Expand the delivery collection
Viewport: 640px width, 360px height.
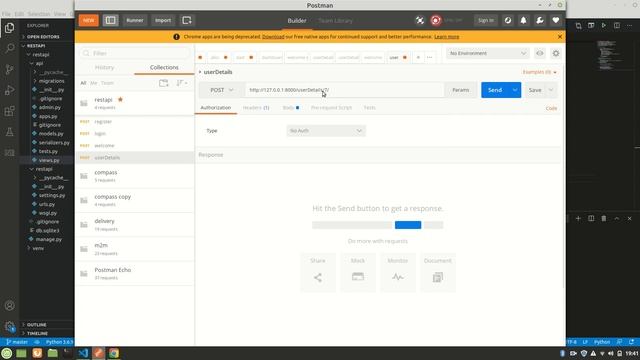(x=135, y=225)
